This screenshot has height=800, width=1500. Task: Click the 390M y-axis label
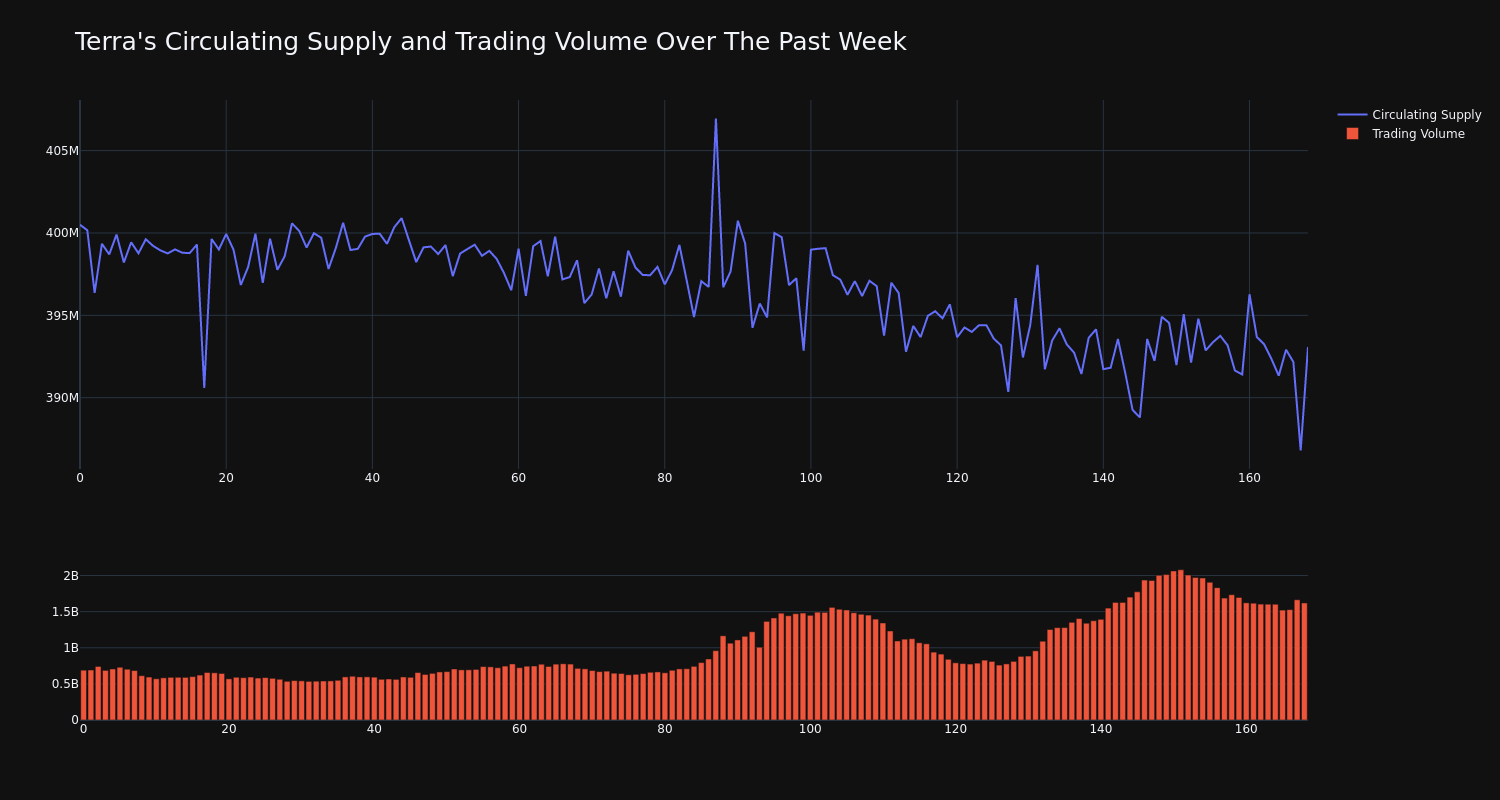62,398
